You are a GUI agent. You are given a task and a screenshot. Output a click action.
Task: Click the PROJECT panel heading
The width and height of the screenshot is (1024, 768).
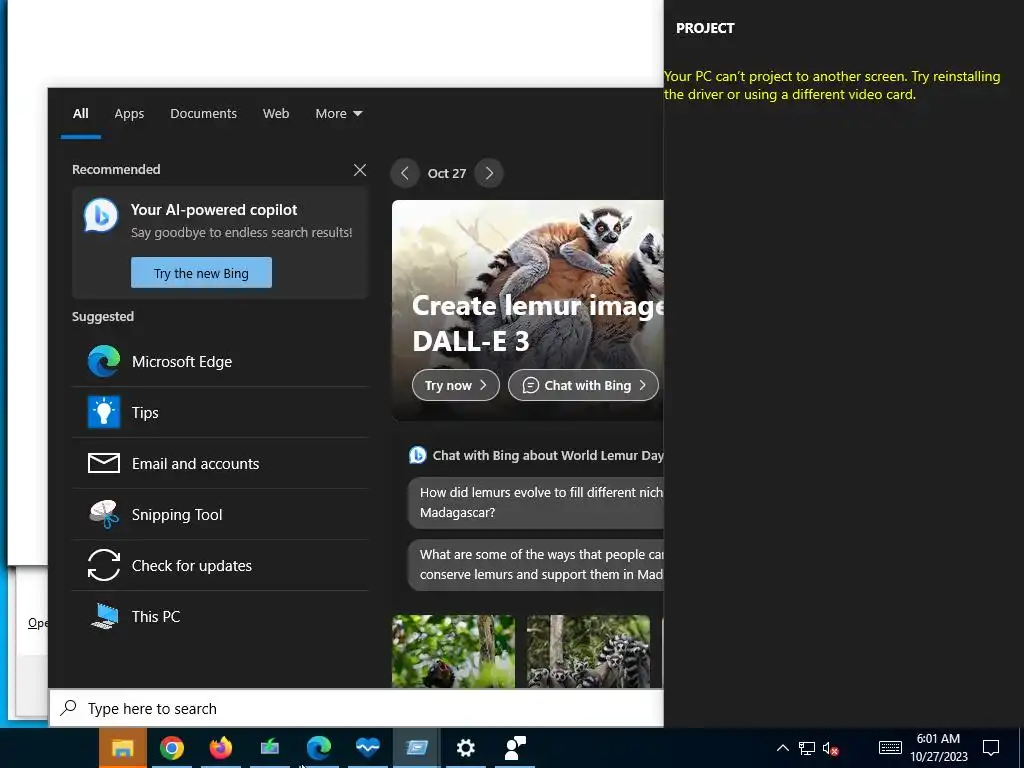coord(705,28)
